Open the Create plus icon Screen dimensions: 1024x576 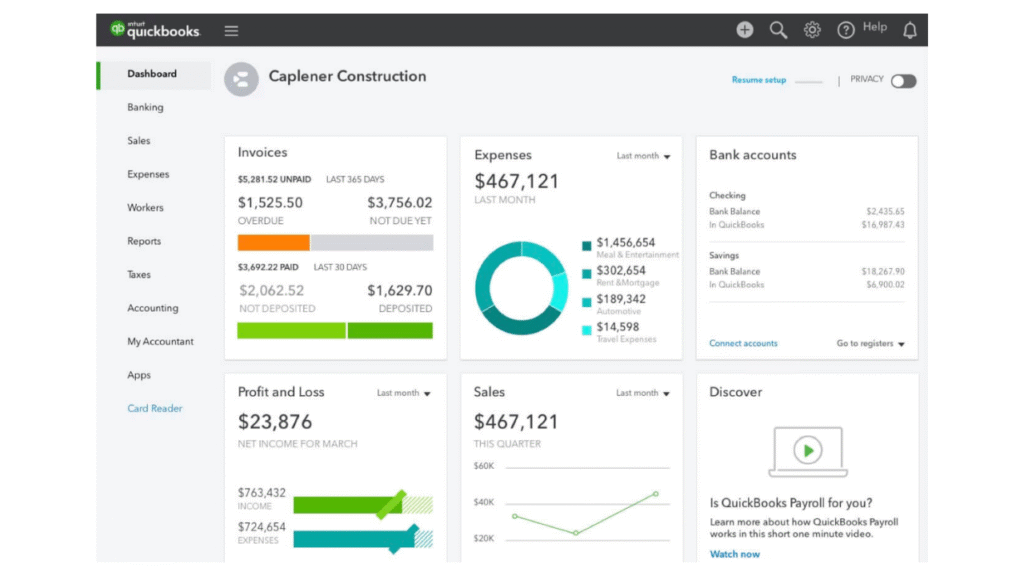pyautogui.click(x=745, y=30)
